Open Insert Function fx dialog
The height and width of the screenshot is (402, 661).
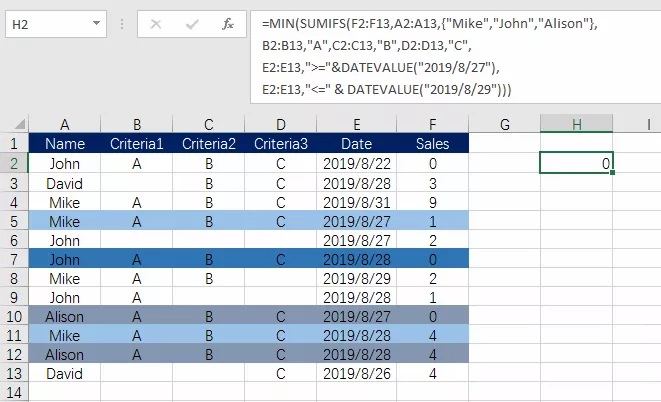[x=227, y=23]
